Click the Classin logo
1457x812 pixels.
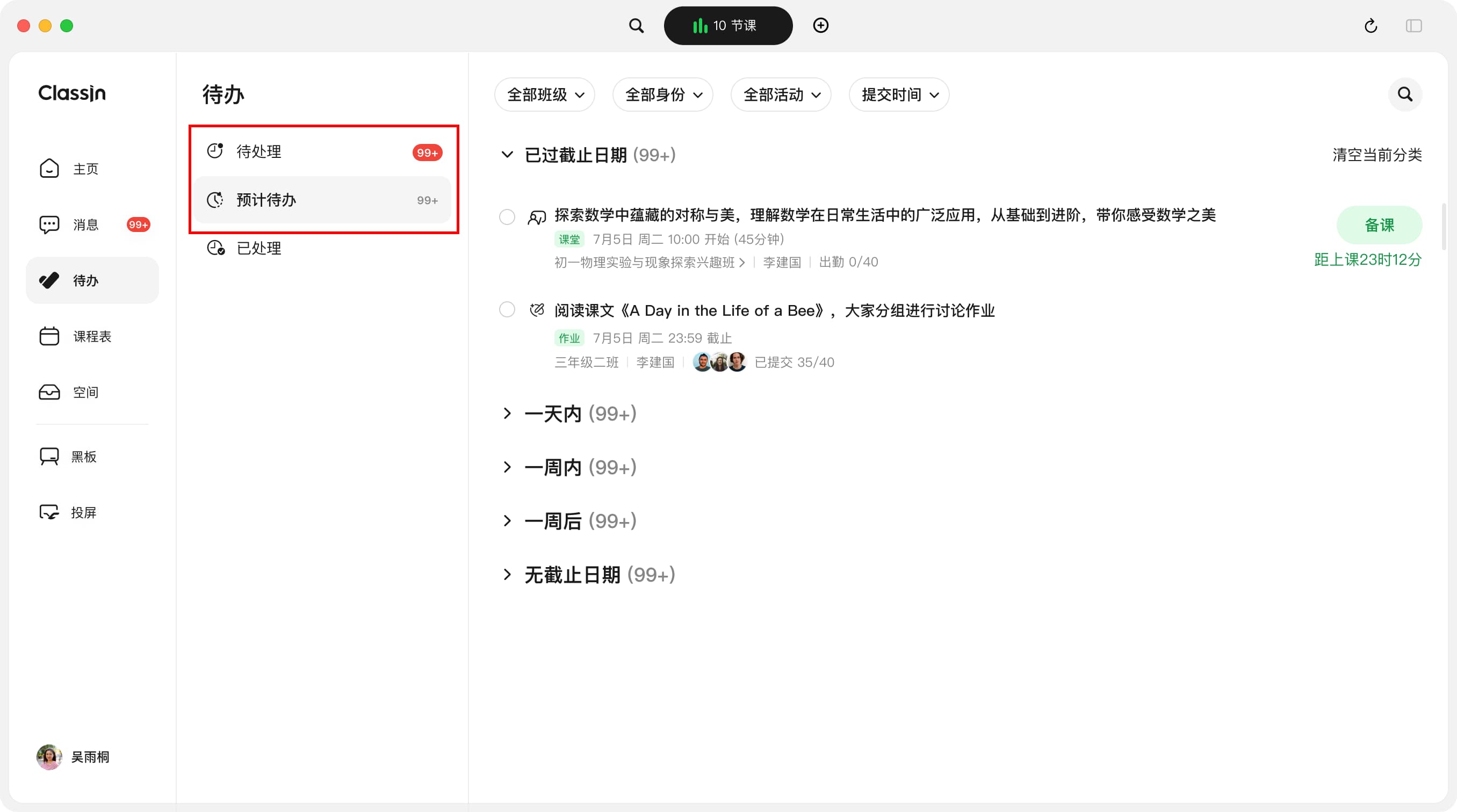72,93
